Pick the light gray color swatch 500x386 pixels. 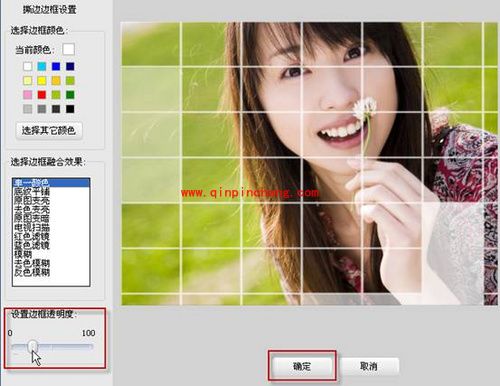point(28,109)
